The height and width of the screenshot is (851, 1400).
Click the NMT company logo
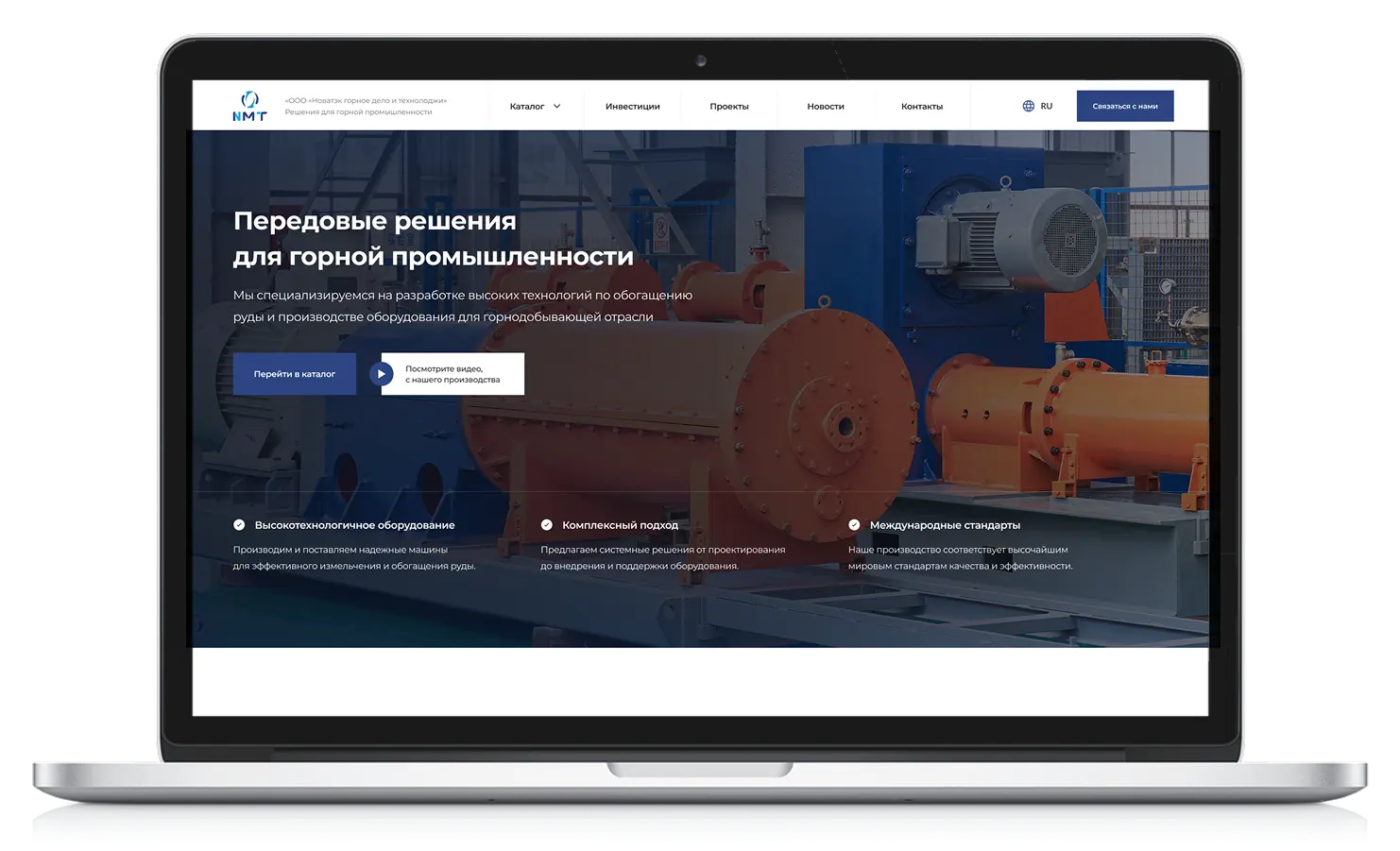click(249, 106)
